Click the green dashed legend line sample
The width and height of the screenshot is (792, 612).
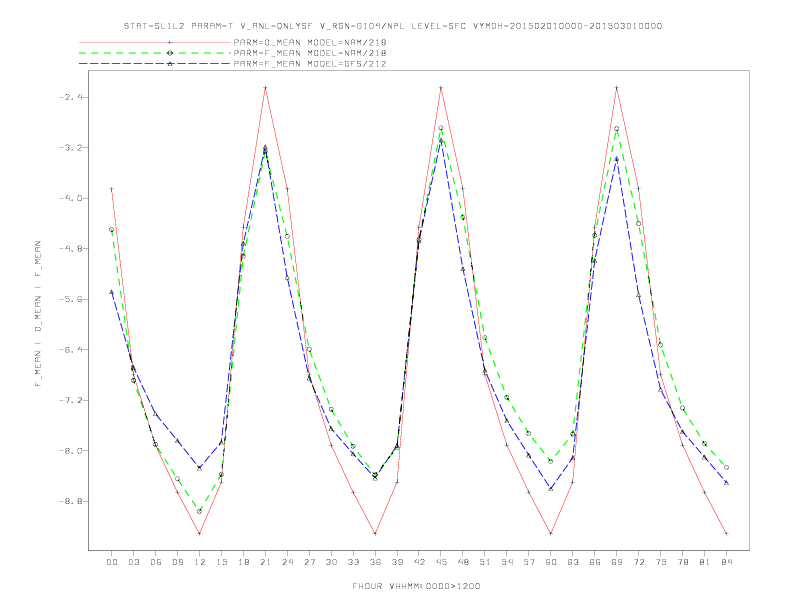(x=155, y=53)
